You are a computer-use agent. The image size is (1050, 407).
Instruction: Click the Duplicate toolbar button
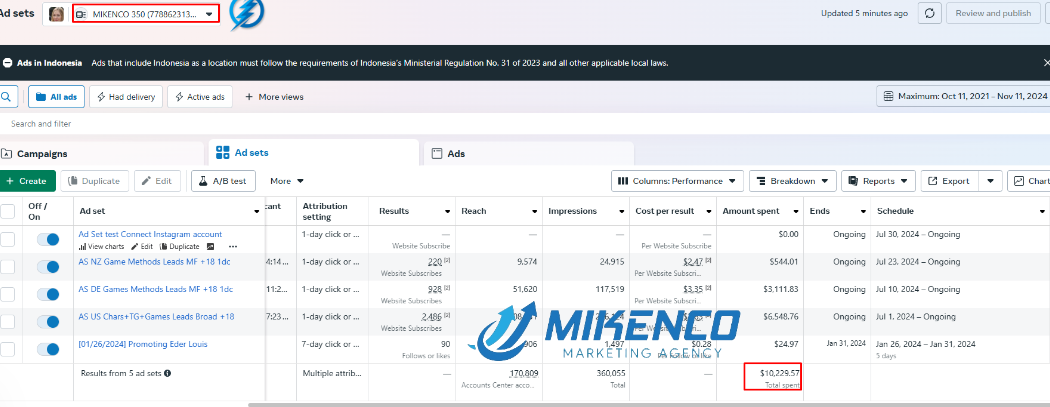point(94,181)
